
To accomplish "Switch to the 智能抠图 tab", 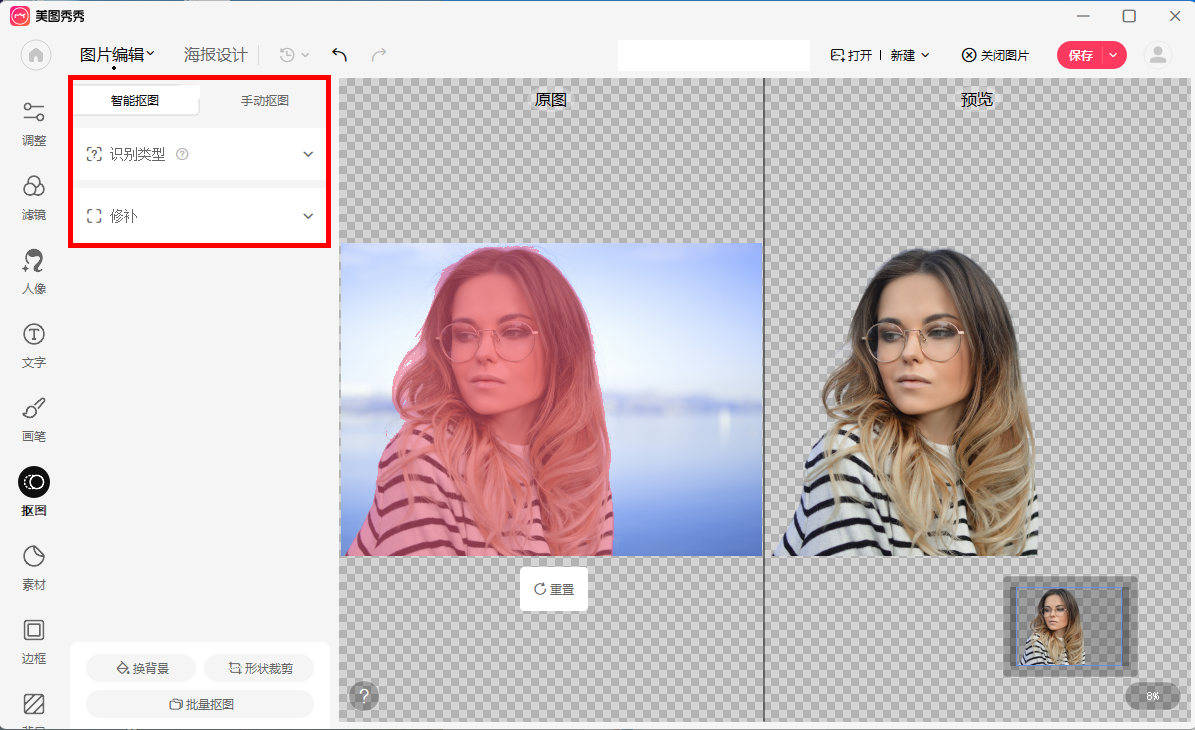I will tap(135, 100).
